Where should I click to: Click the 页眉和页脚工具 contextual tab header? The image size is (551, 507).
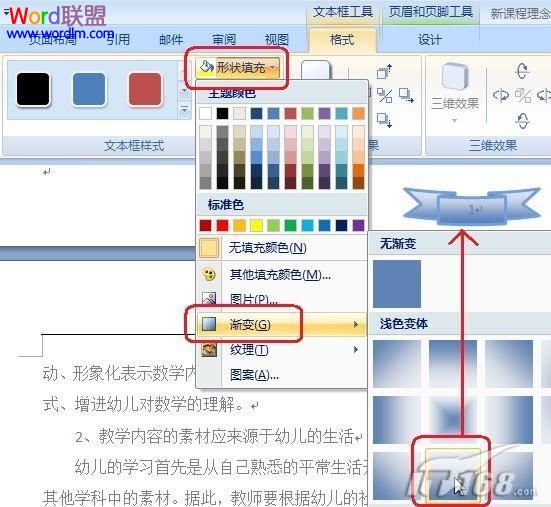point(430,12)
